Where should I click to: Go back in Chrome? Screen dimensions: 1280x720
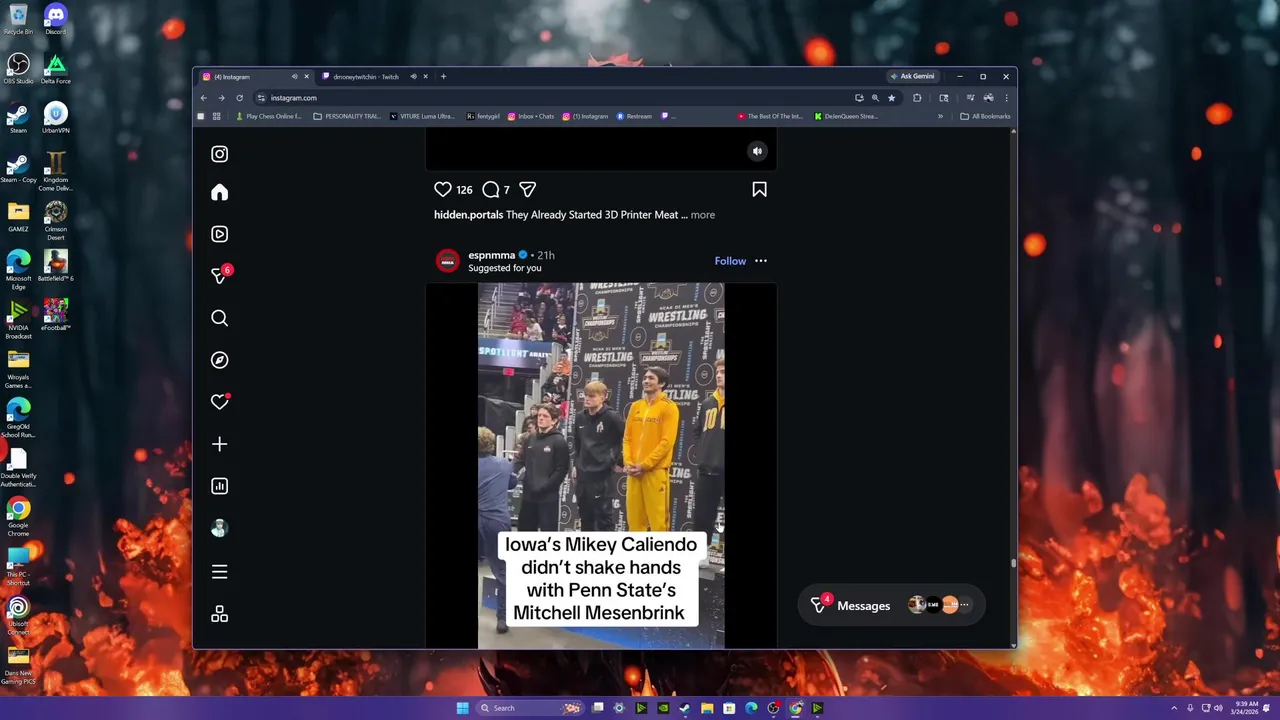[x=203, y=97]
